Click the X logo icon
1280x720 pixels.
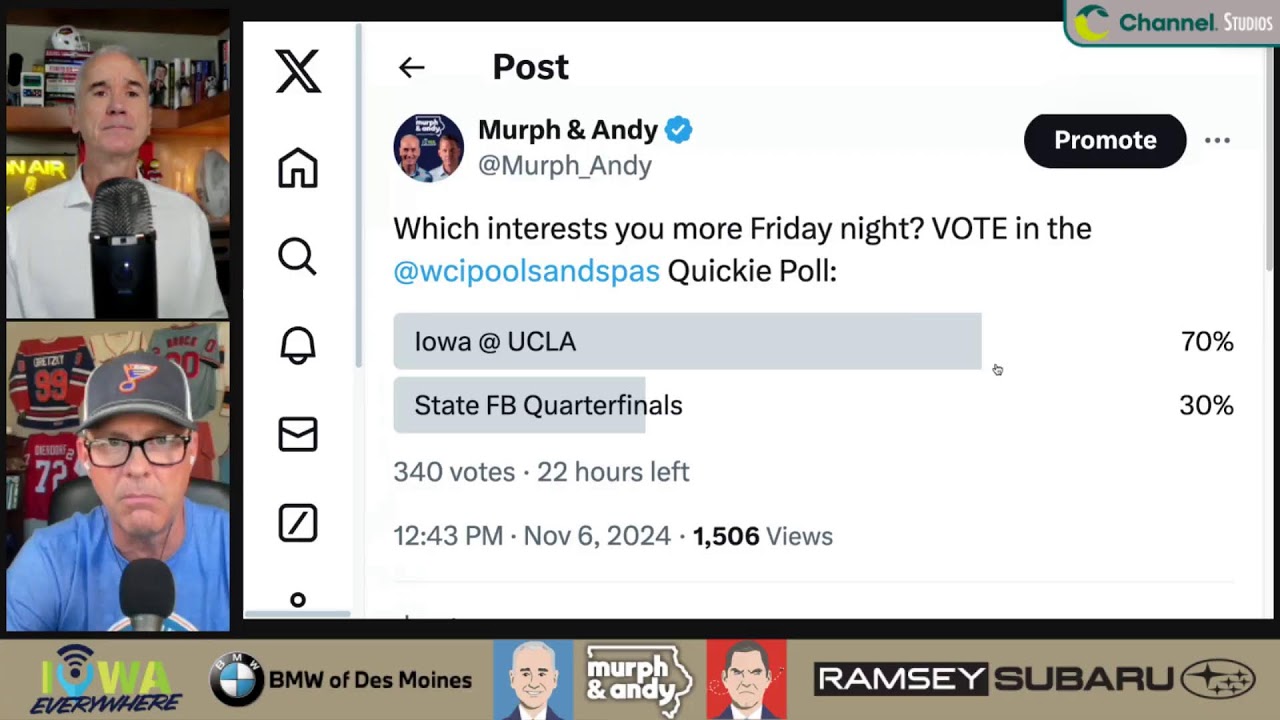pos(298,72)
